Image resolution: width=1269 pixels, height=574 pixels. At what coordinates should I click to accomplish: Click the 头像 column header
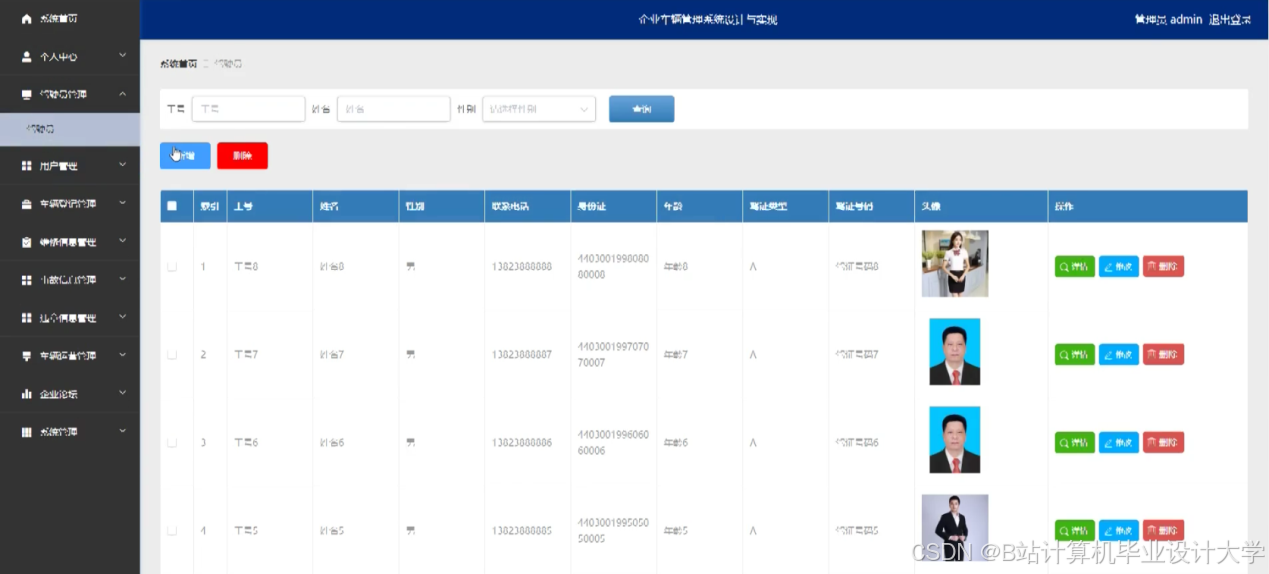pyautogui.click(x=931, y=207)
